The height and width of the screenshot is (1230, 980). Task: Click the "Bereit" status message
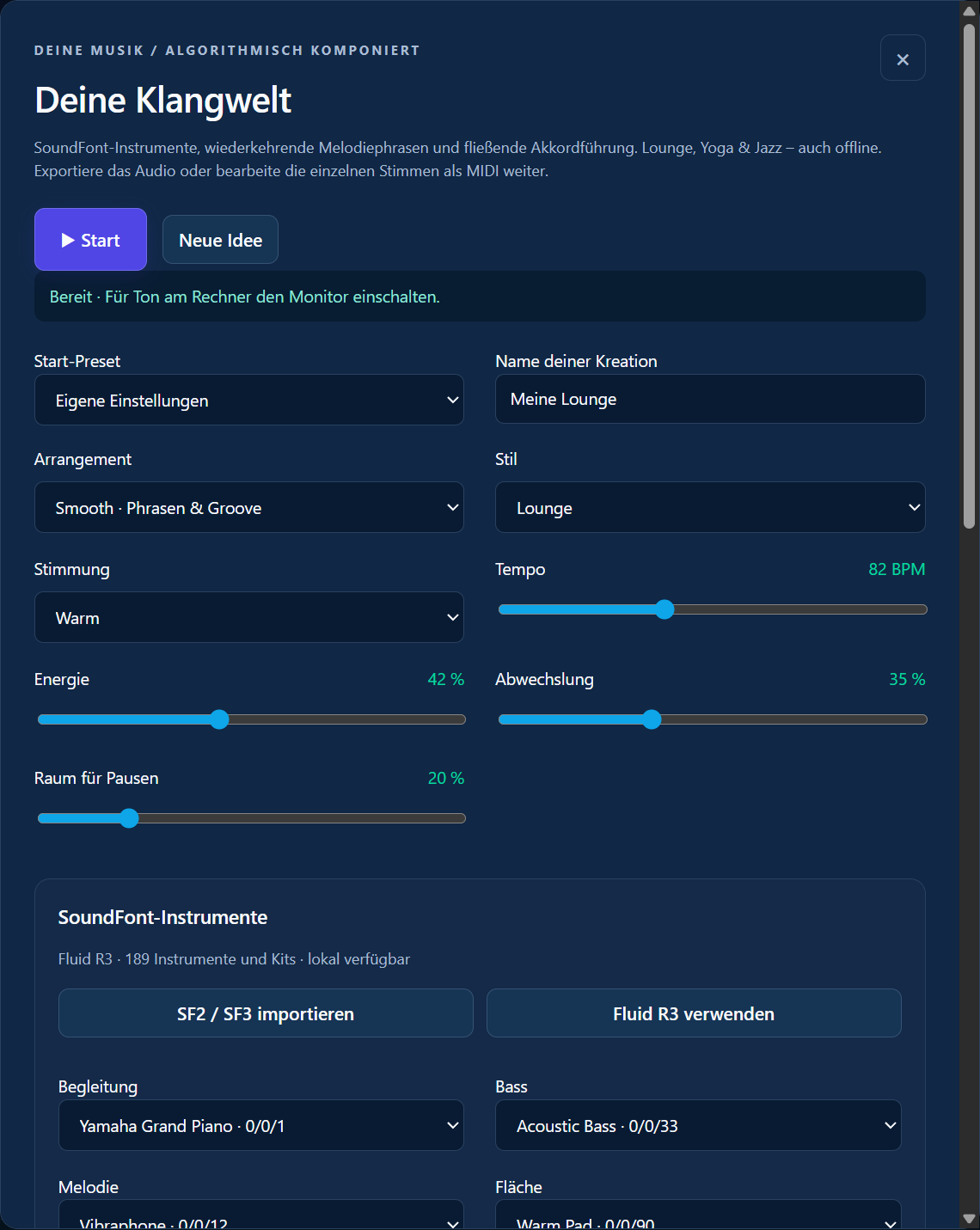coord(245,297)
